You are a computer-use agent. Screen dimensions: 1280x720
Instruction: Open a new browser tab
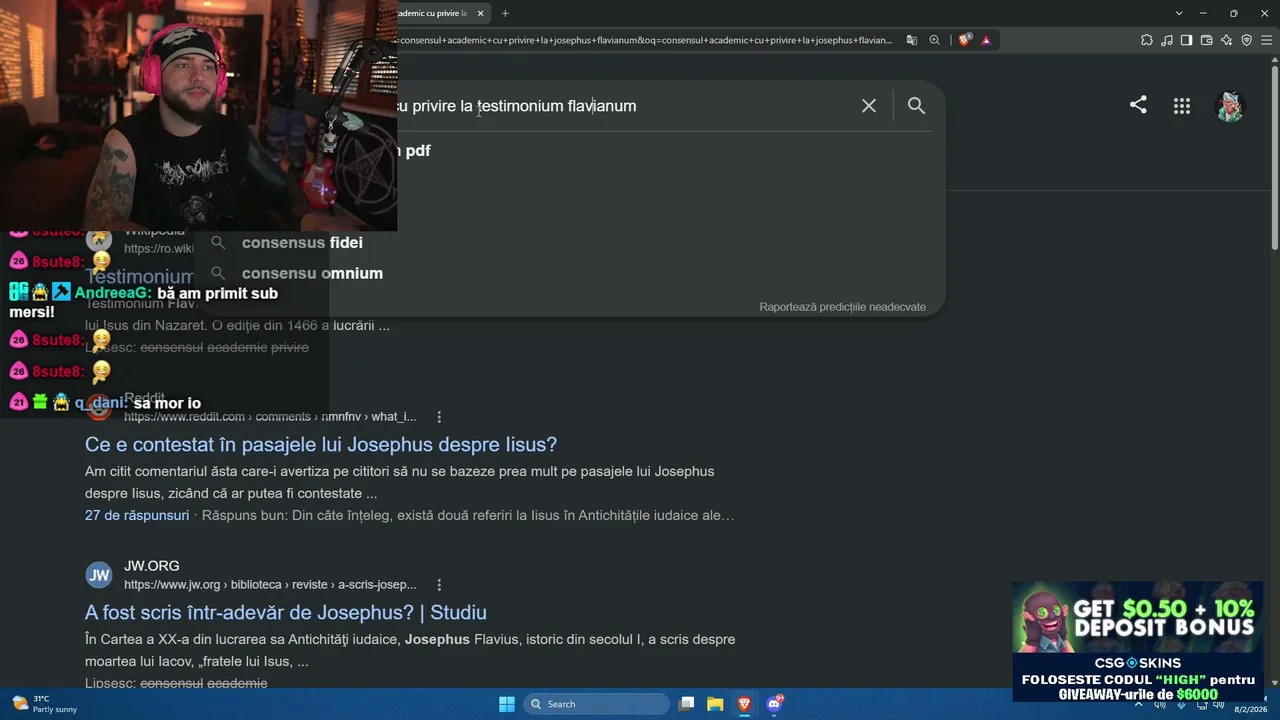click(x=505, y=13)
